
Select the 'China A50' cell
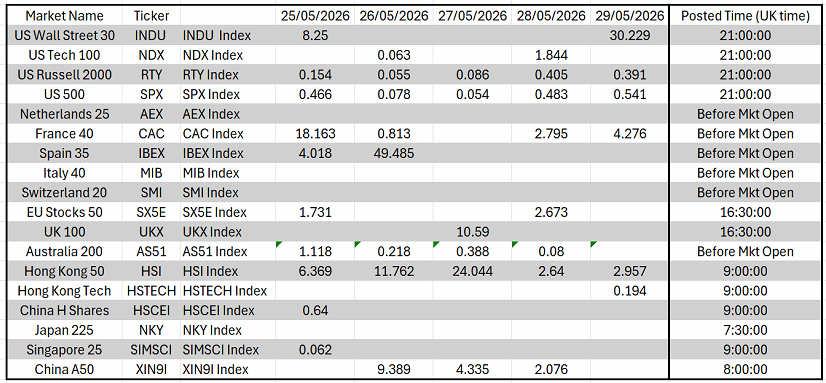65,369
